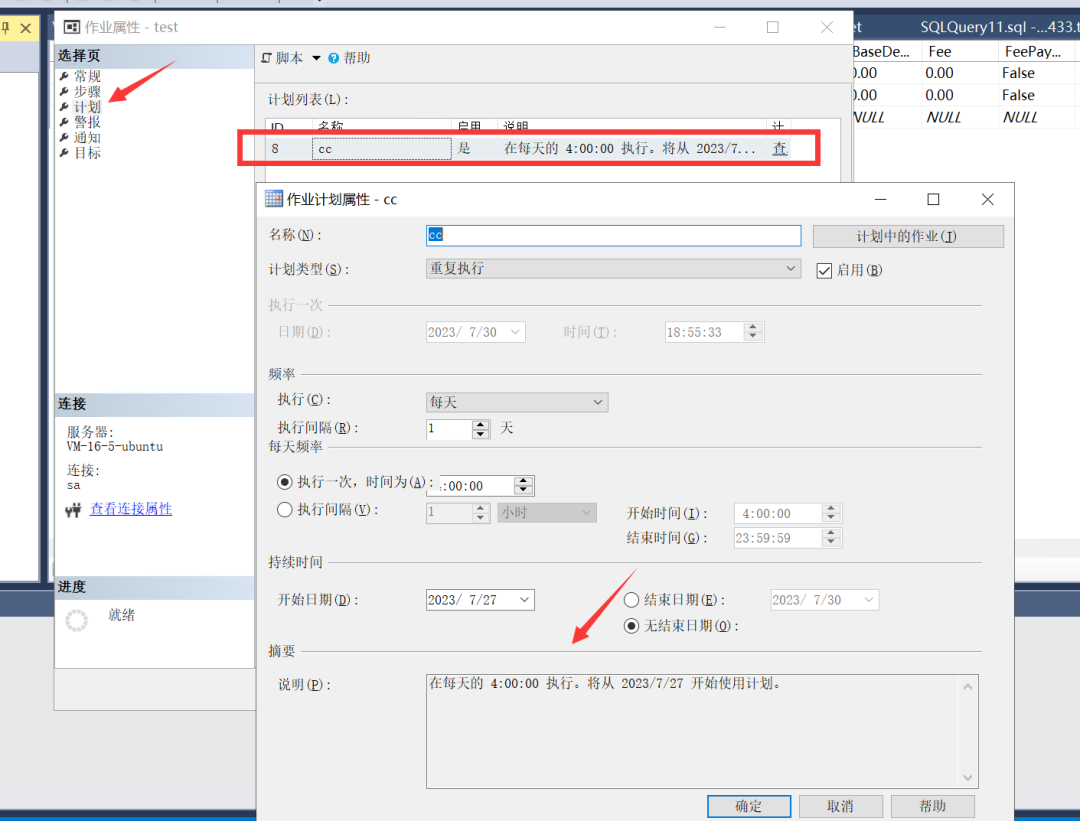Click the schedule row description text
This screenshot has width=1080, height=821.
coord(630,148)
